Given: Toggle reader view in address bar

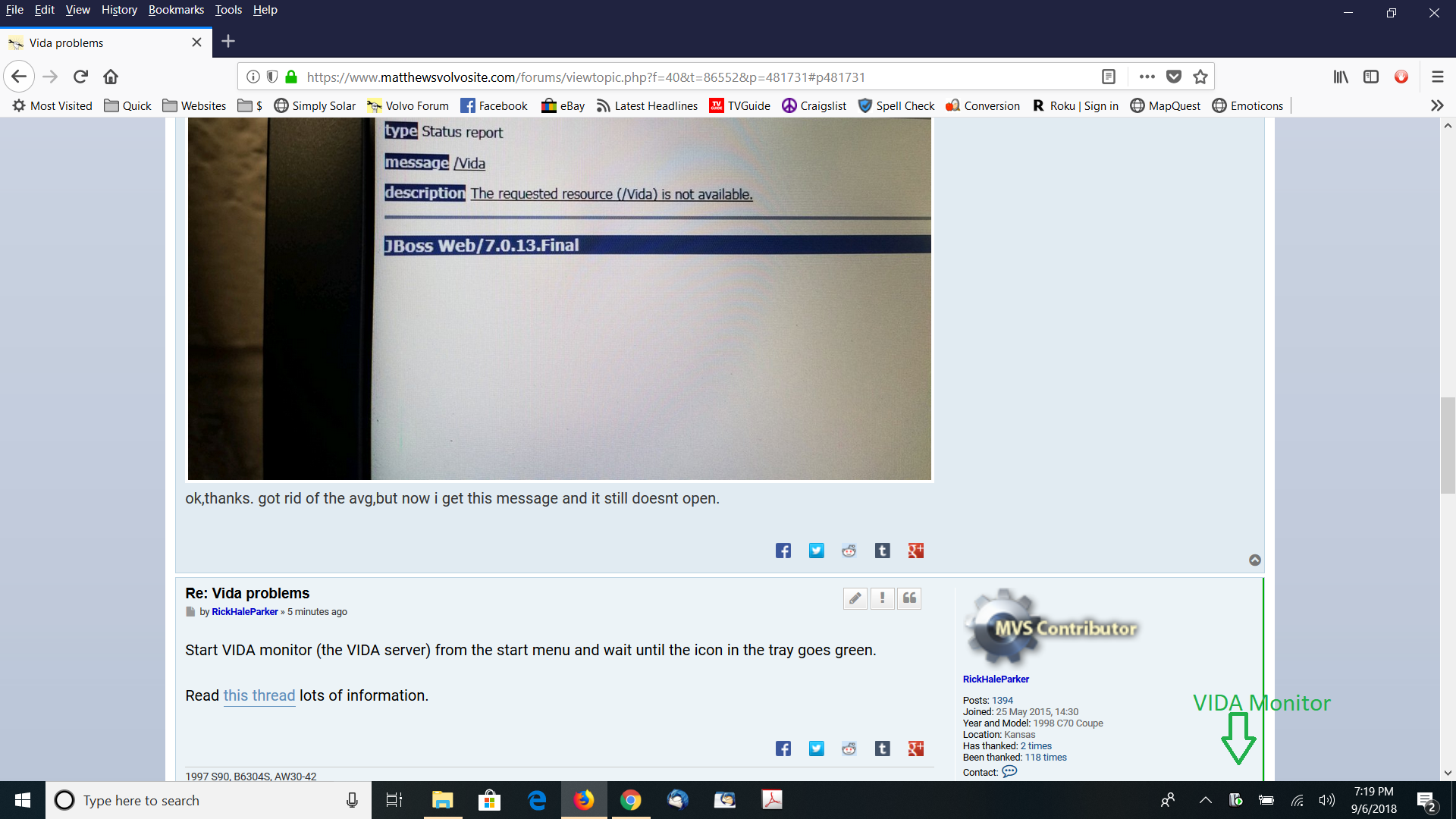Looking at the screenshot, I should pyautogui.click(x=1109, y=77).
